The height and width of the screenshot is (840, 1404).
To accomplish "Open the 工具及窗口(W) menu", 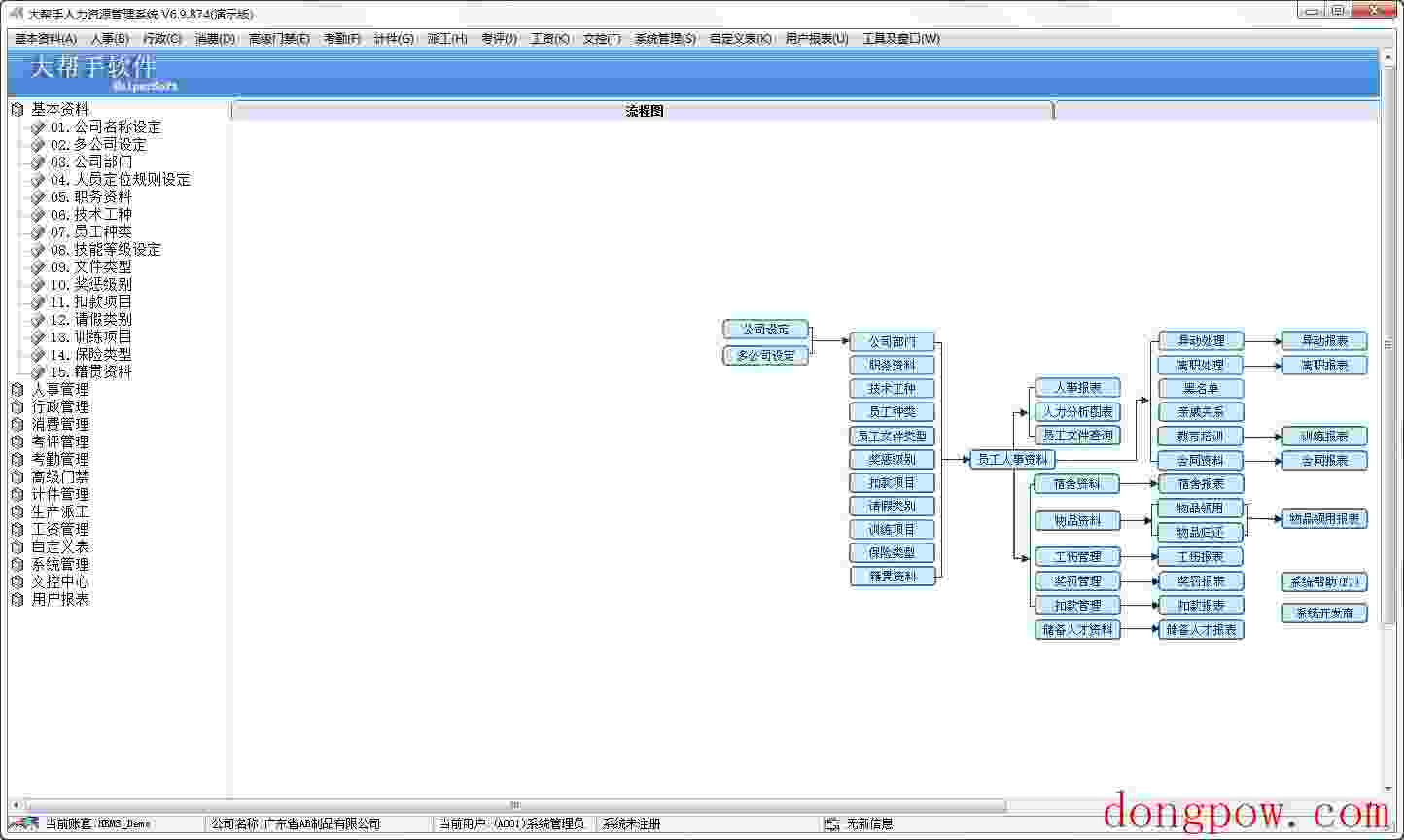I will [x=901, y=39].
